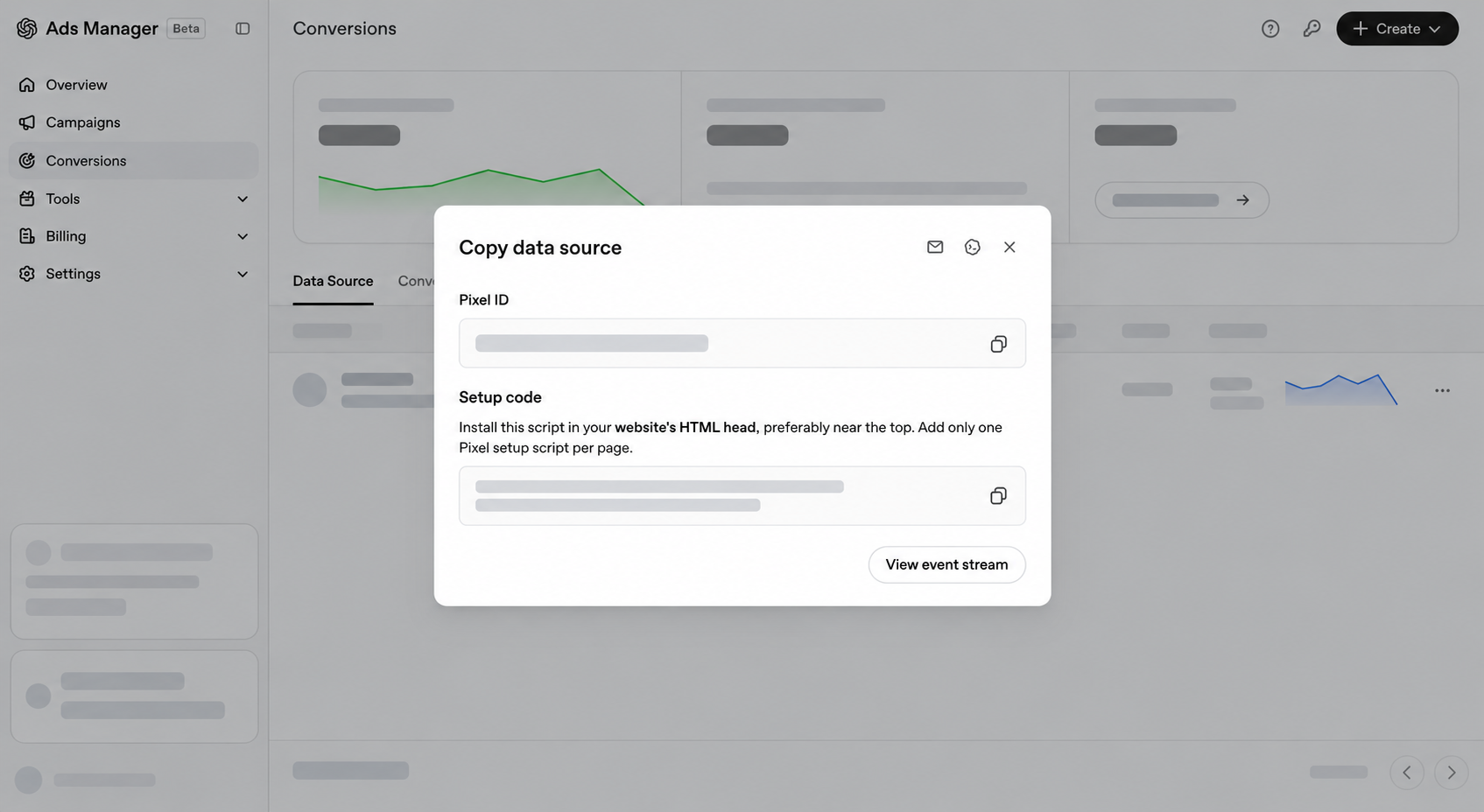The height and width of the screenshot is (812, 1484).
Task: Go to next page arrow
Action: point(1451,773)
